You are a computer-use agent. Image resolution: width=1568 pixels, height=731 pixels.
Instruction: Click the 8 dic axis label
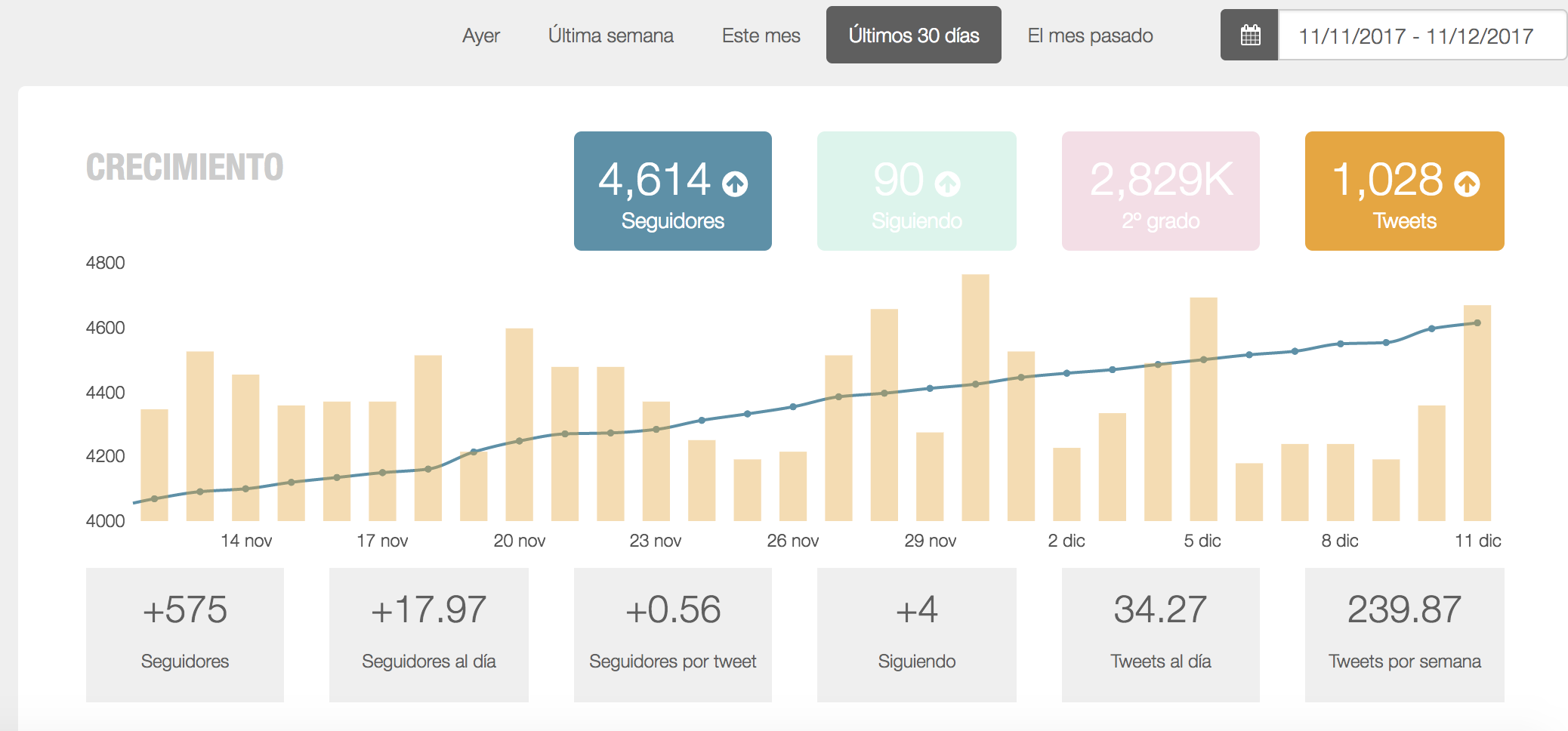click(1340, 541)
